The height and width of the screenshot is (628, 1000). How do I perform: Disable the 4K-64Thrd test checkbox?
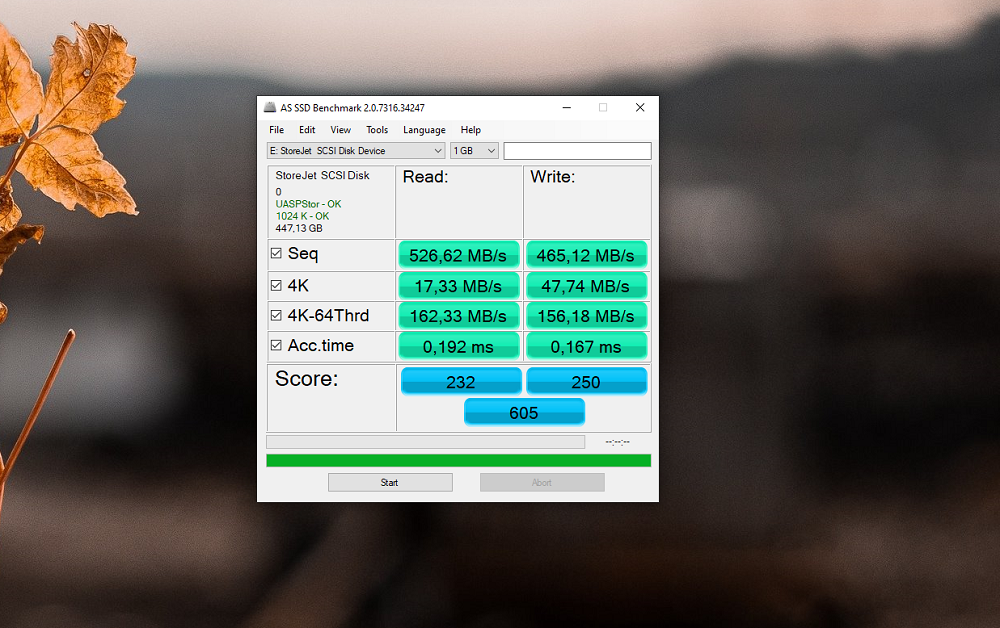pos(276,315)
